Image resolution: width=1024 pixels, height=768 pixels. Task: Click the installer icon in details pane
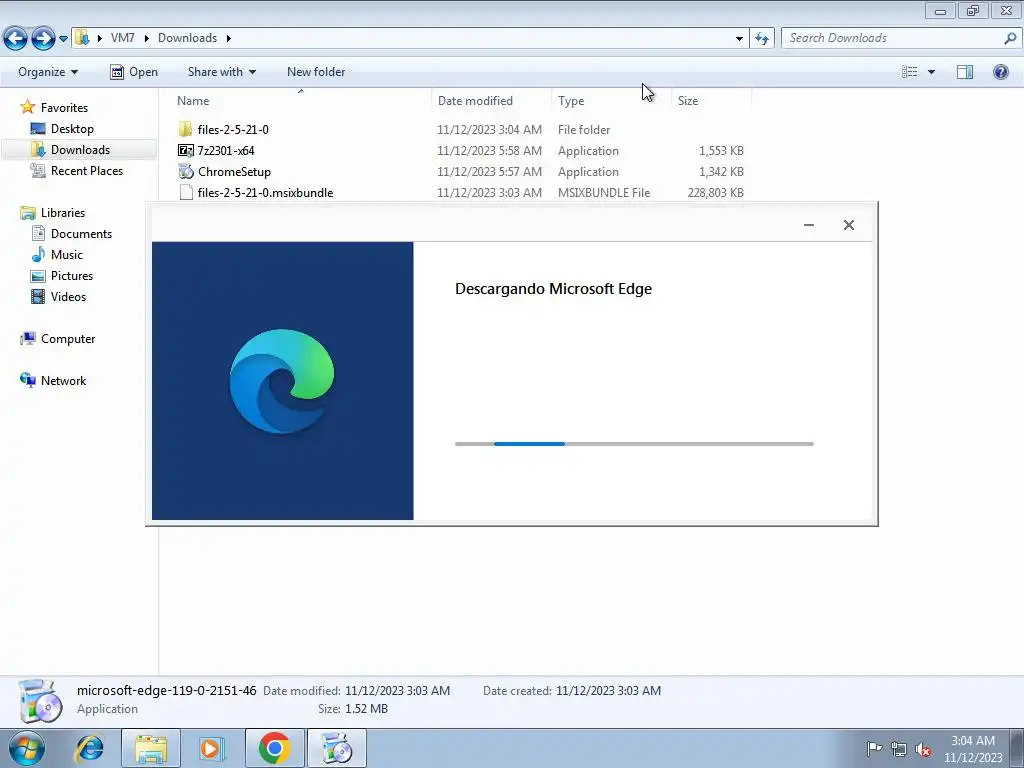pyautogui.click(x=40, y=701)
